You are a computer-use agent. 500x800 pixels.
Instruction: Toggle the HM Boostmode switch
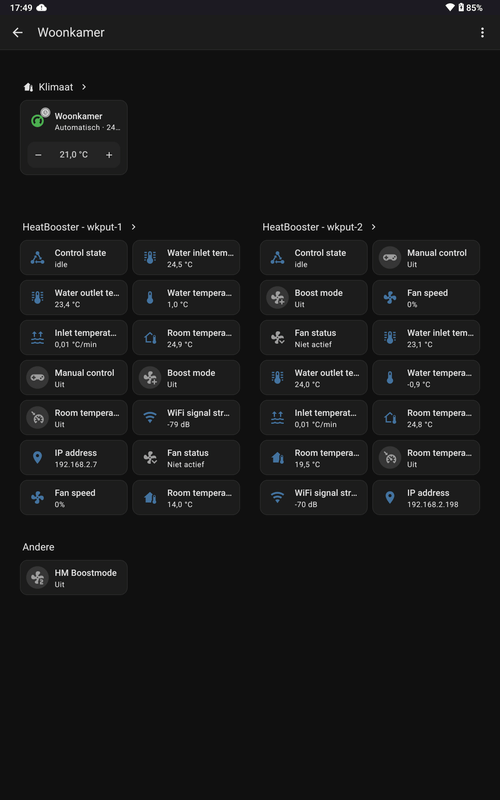(x=37, y=578)
